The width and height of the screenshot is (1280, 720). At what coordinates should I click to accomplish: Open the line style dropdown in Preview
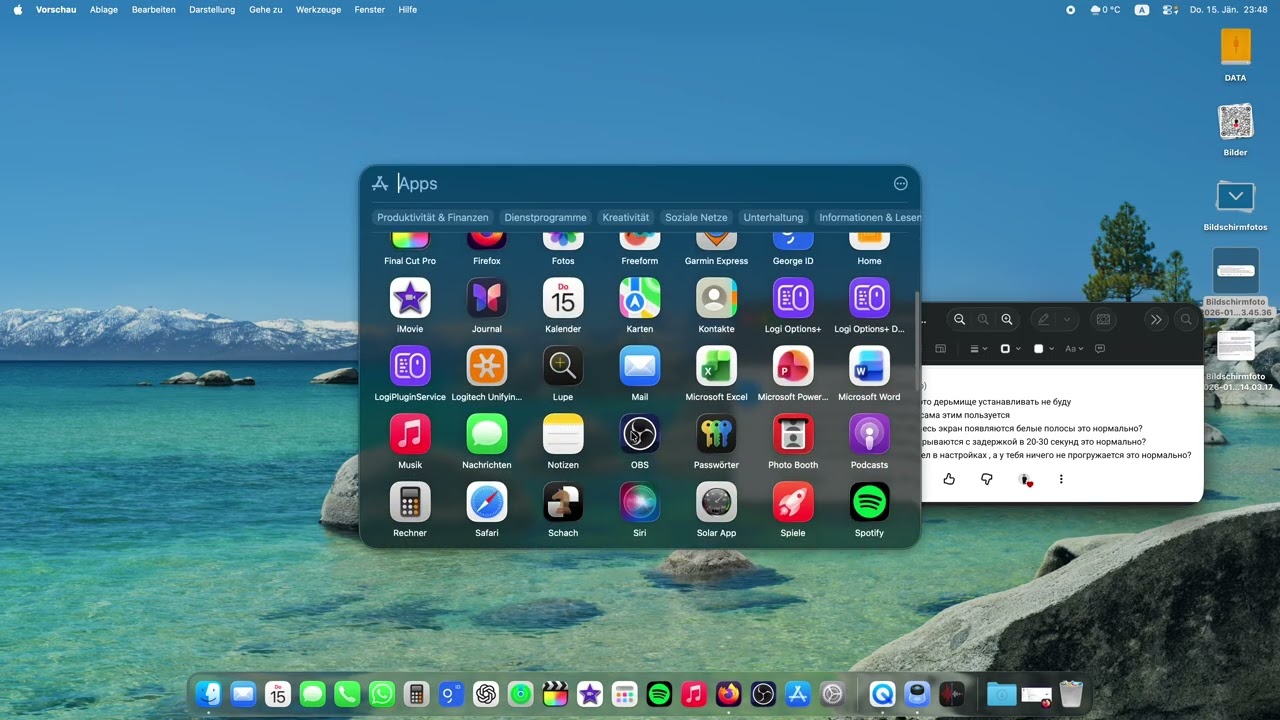(979, 349)
